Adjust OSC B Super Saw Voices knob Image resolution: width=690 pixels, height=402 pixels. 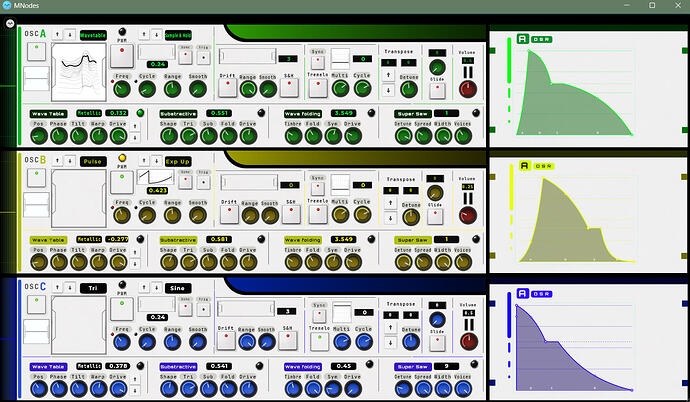coord(463,262)
